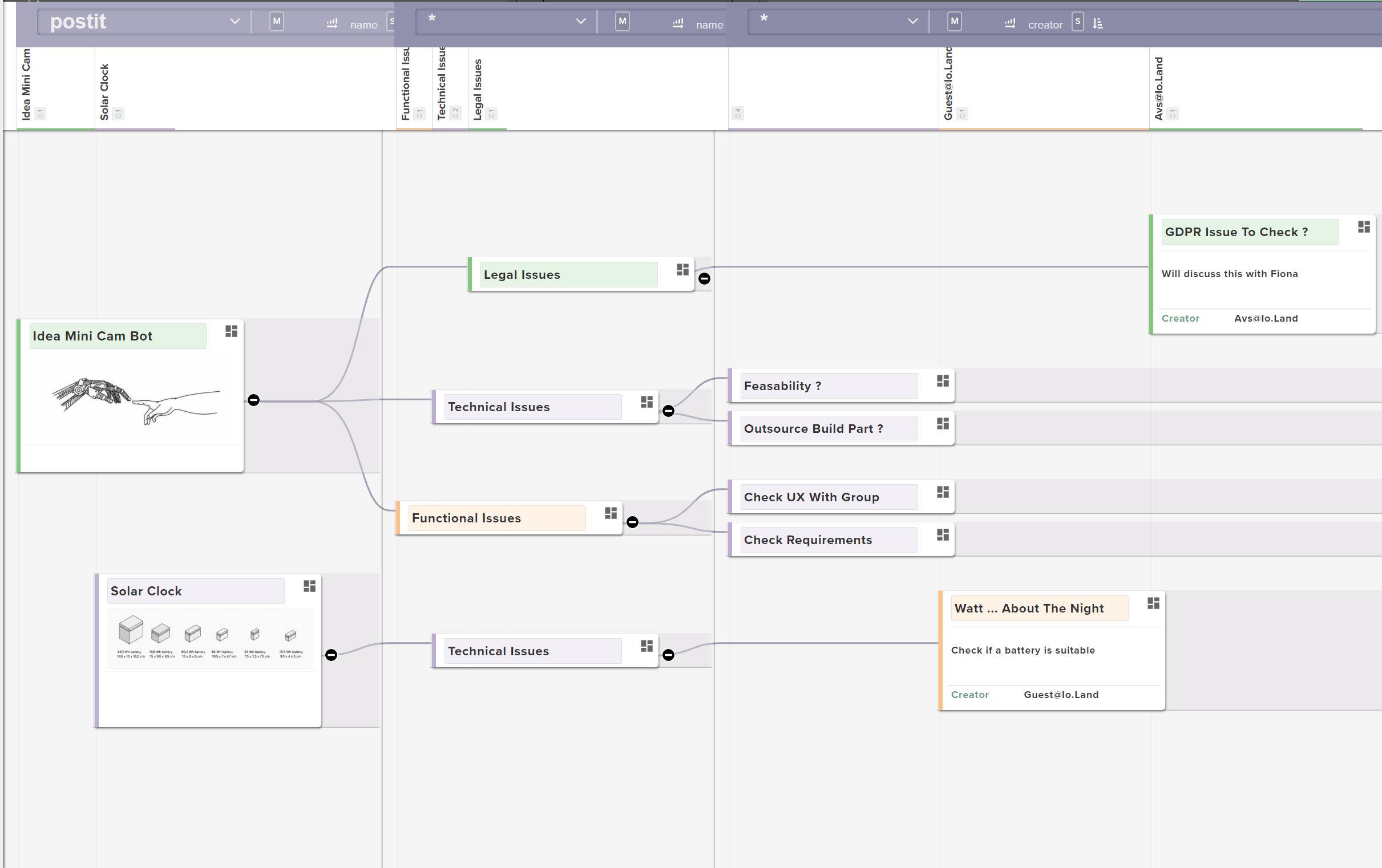The image size is (1382, 868).
Task: Click the sort order icon beside creator
Action: point(1097,23)
